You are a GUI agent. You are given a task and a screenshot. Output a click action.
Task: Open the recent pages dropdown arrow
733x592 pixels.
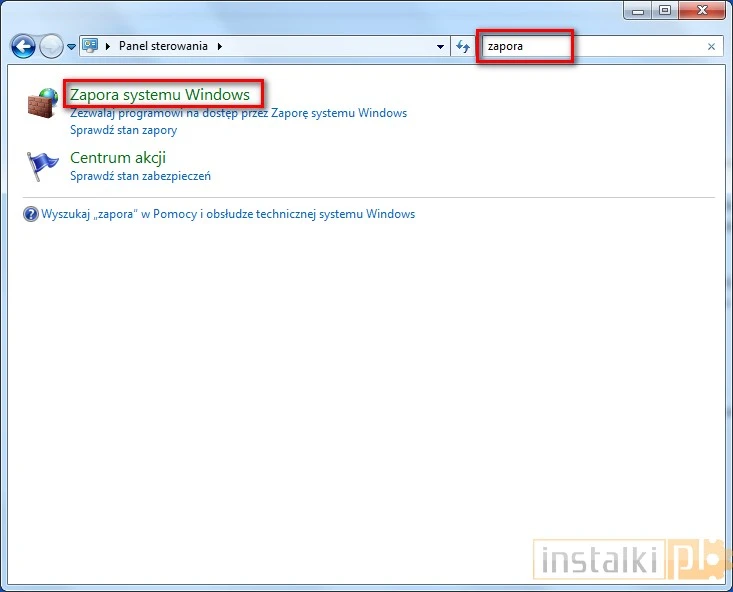[71, 47]
